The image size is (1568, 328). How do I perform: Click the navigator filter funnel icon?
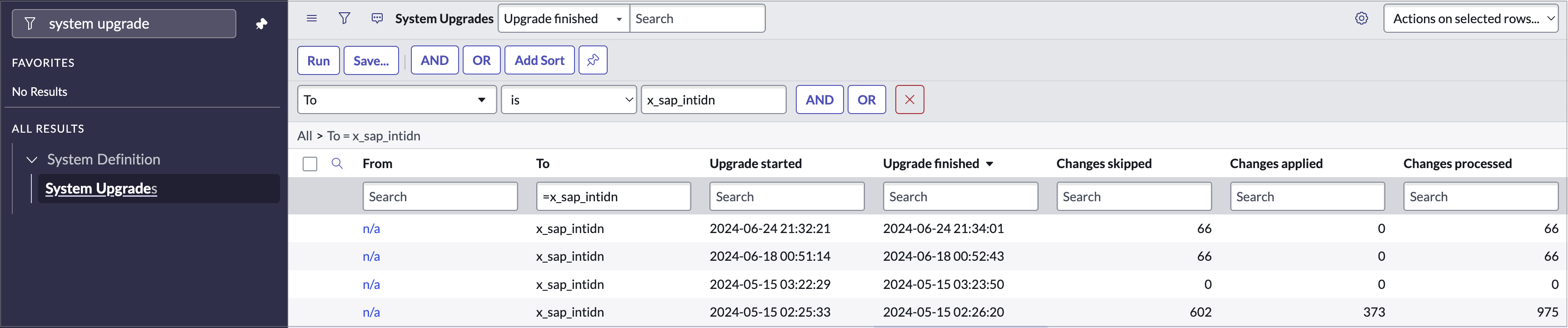[30, 24]
